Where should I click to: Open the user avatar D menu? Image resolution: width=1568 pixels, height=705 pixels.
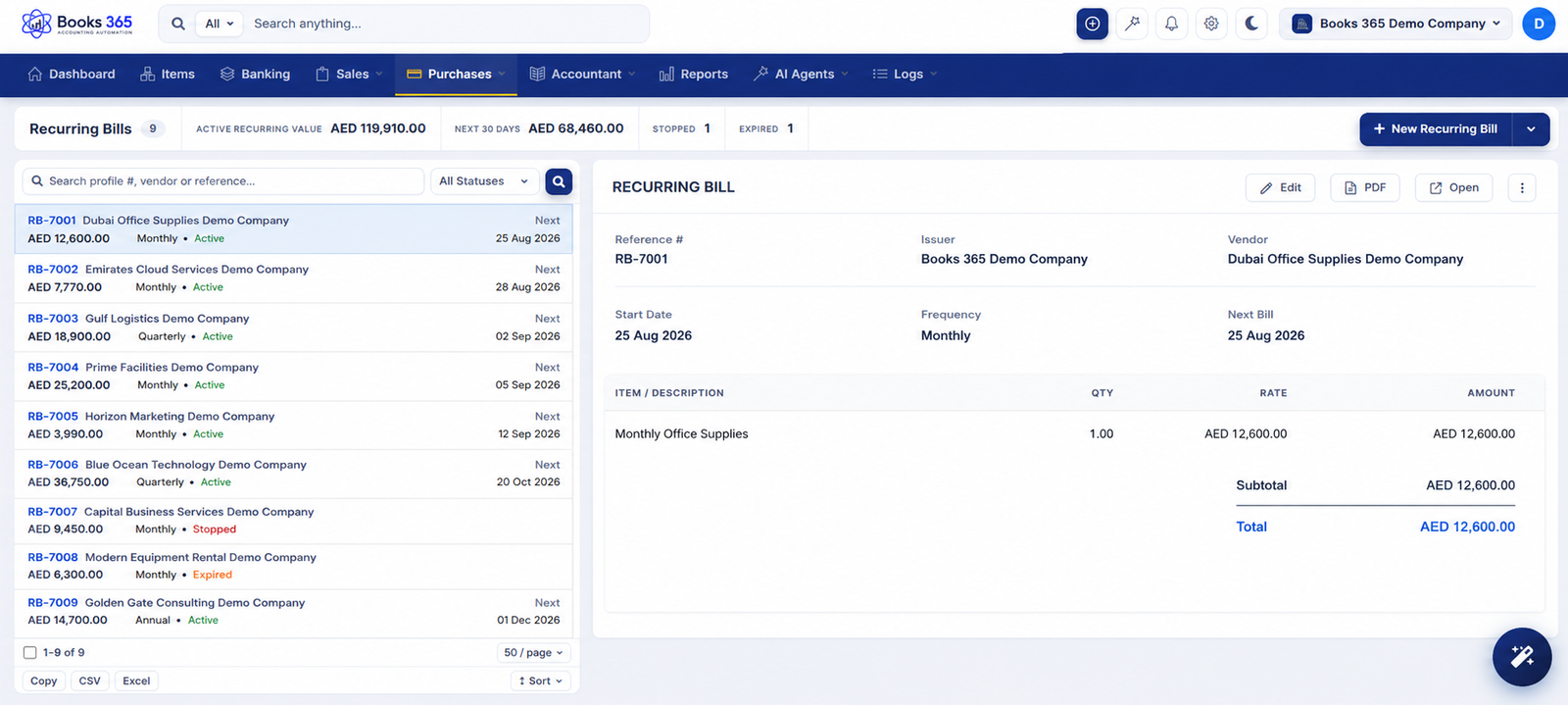pos(1539,24)
